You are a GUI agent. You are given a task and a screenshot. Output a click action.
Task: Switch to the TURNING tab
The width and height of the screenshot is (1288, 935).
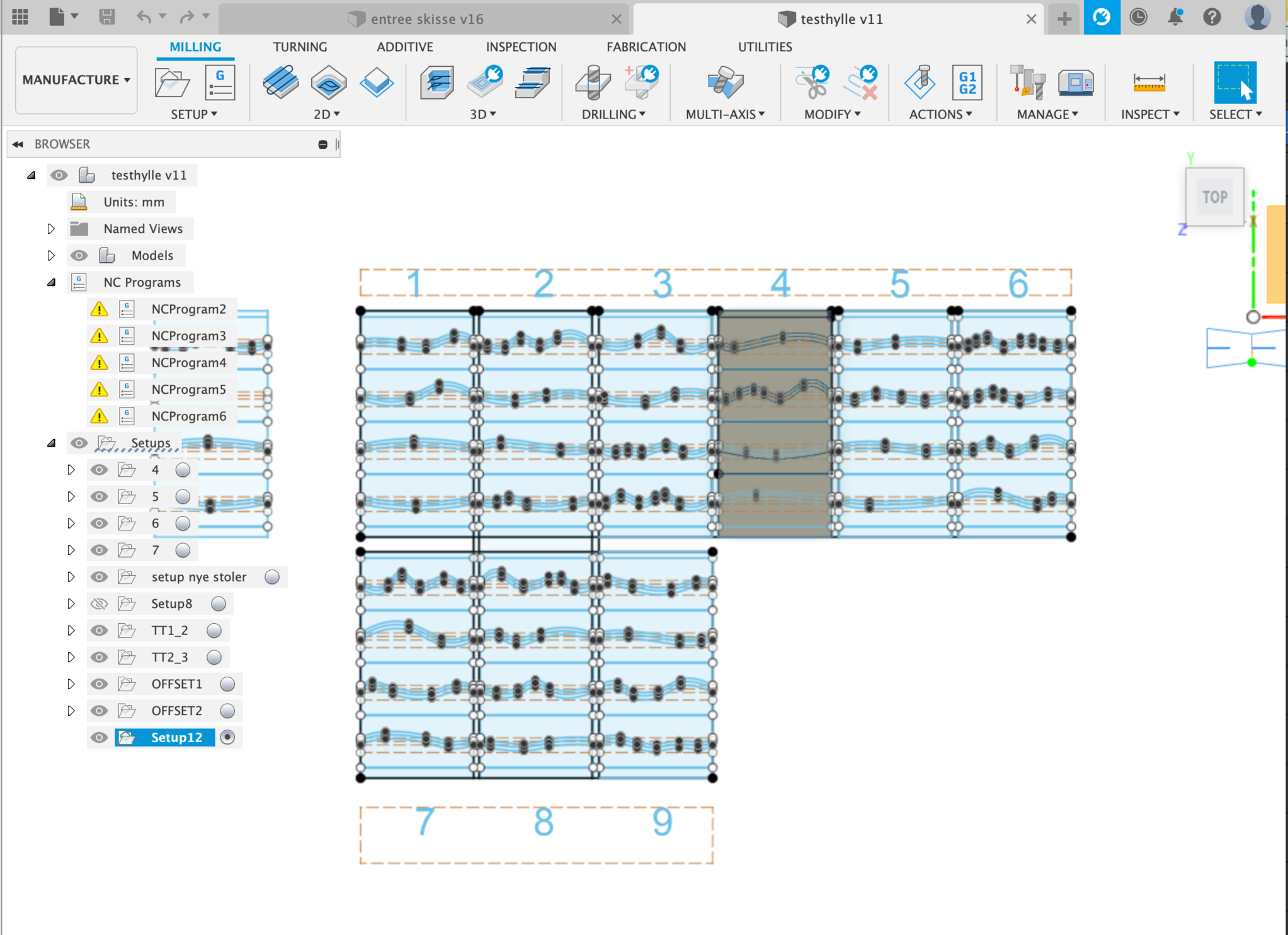[300, 47]
